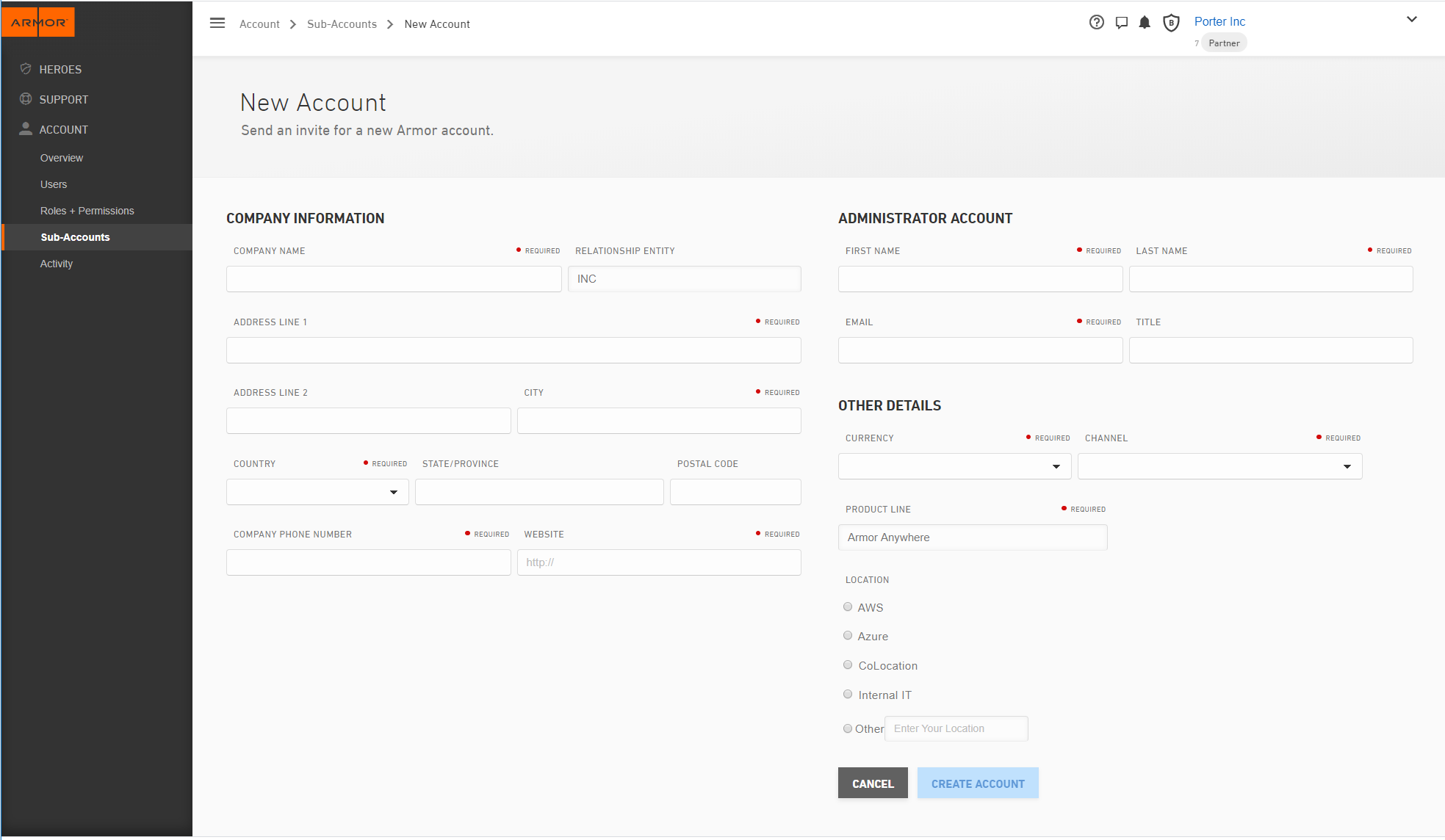This screenshot has height=840, width=1445.
Task: Go to Roles + Permissions menu item
Action: [x=87, y=211]
